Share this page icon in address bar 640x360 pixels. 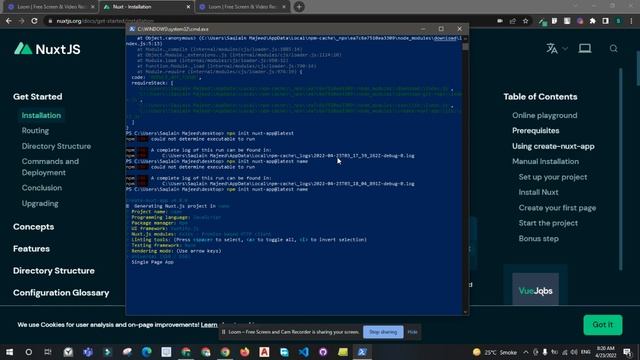(x=513, y=21)
